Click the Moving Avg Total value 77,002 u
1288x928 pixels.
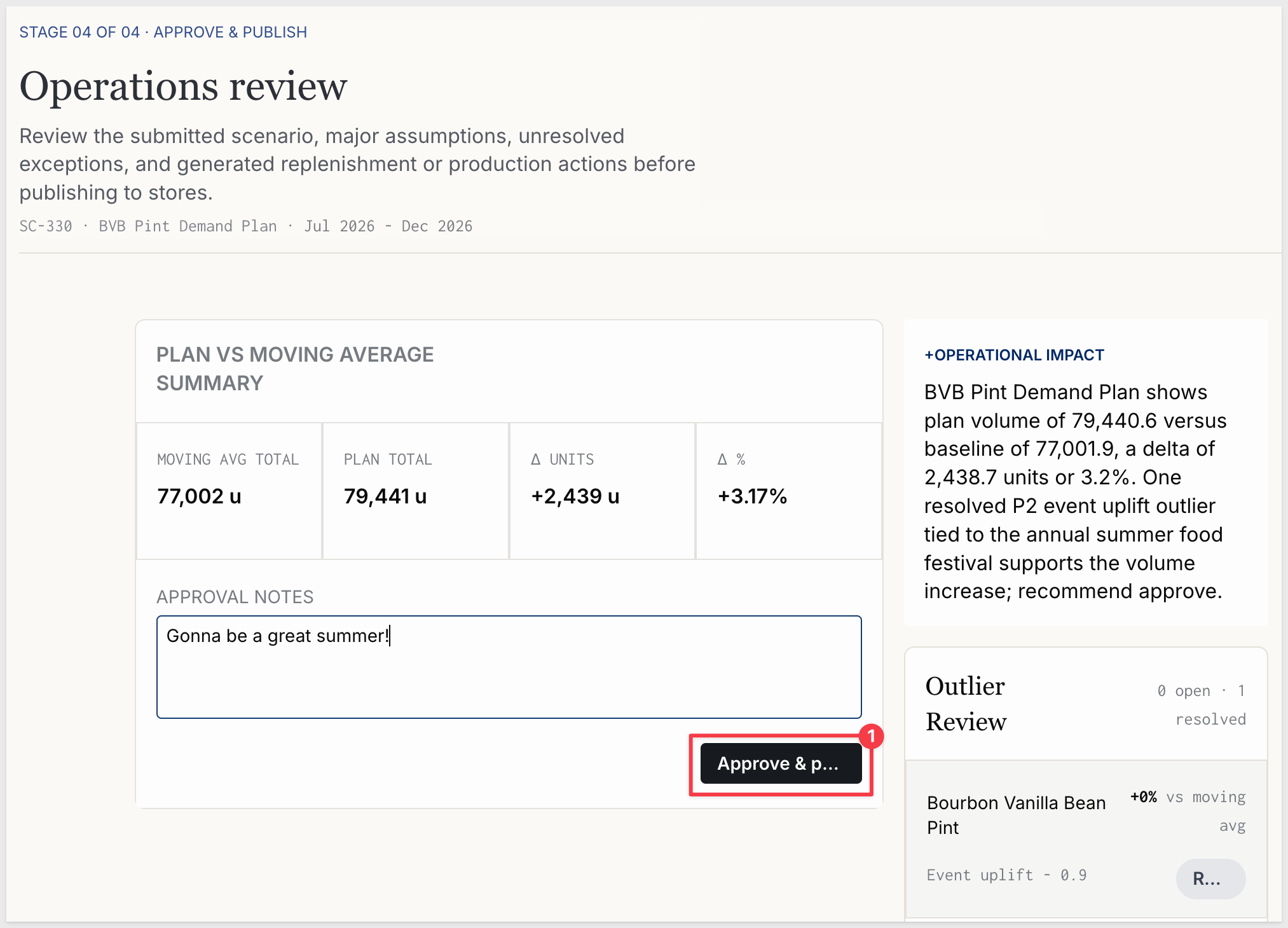click(199, 496)
